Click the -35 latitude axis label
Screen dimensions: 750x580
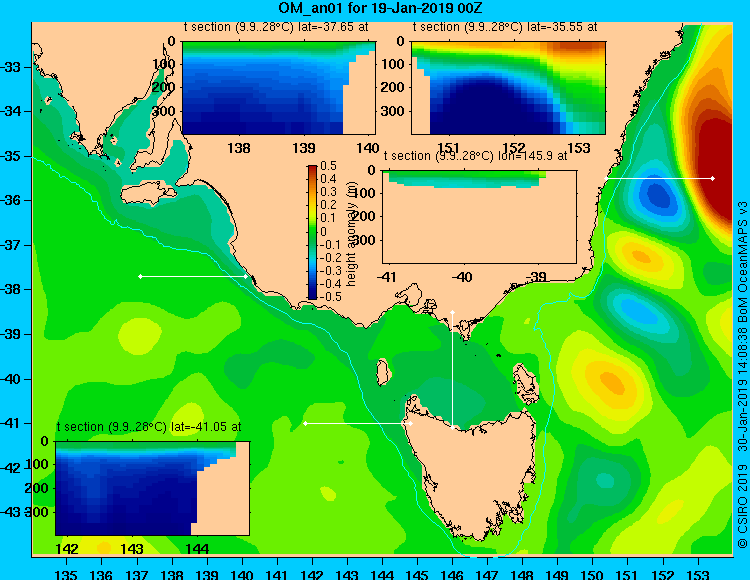(x=11, y=156)
